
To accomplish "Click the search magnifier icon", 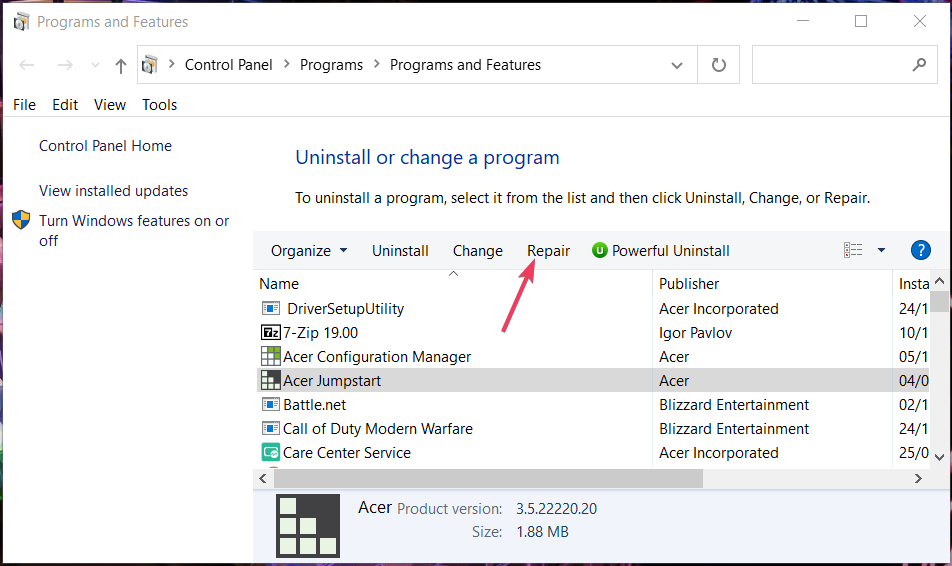I will pos(919,64).
